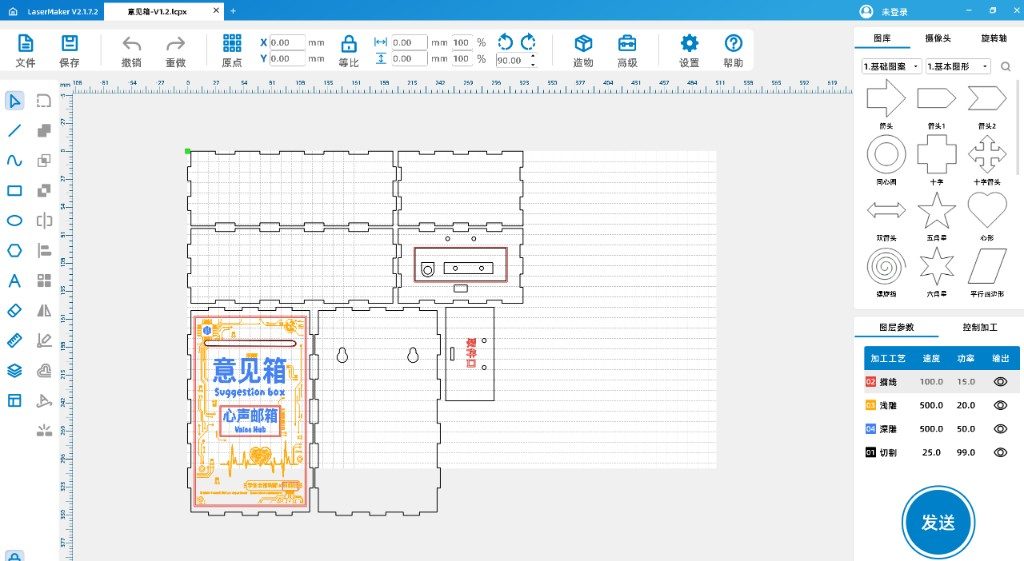The image size is (1024, 561).
Task: Click black swatch of 切割 layer
Action: 871,452
